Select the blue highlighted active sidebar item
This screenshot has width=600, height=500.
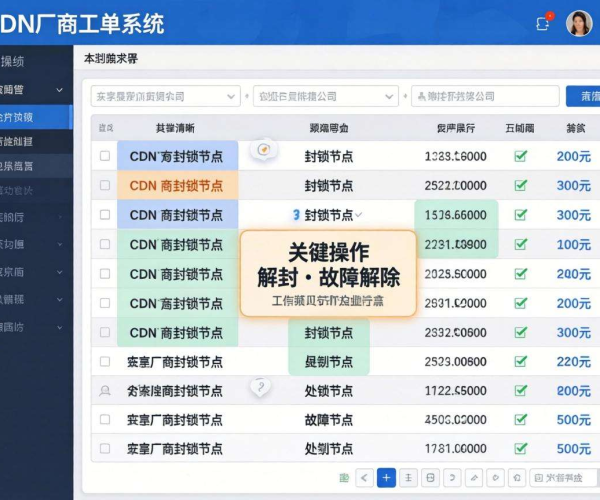pos(36,117)
